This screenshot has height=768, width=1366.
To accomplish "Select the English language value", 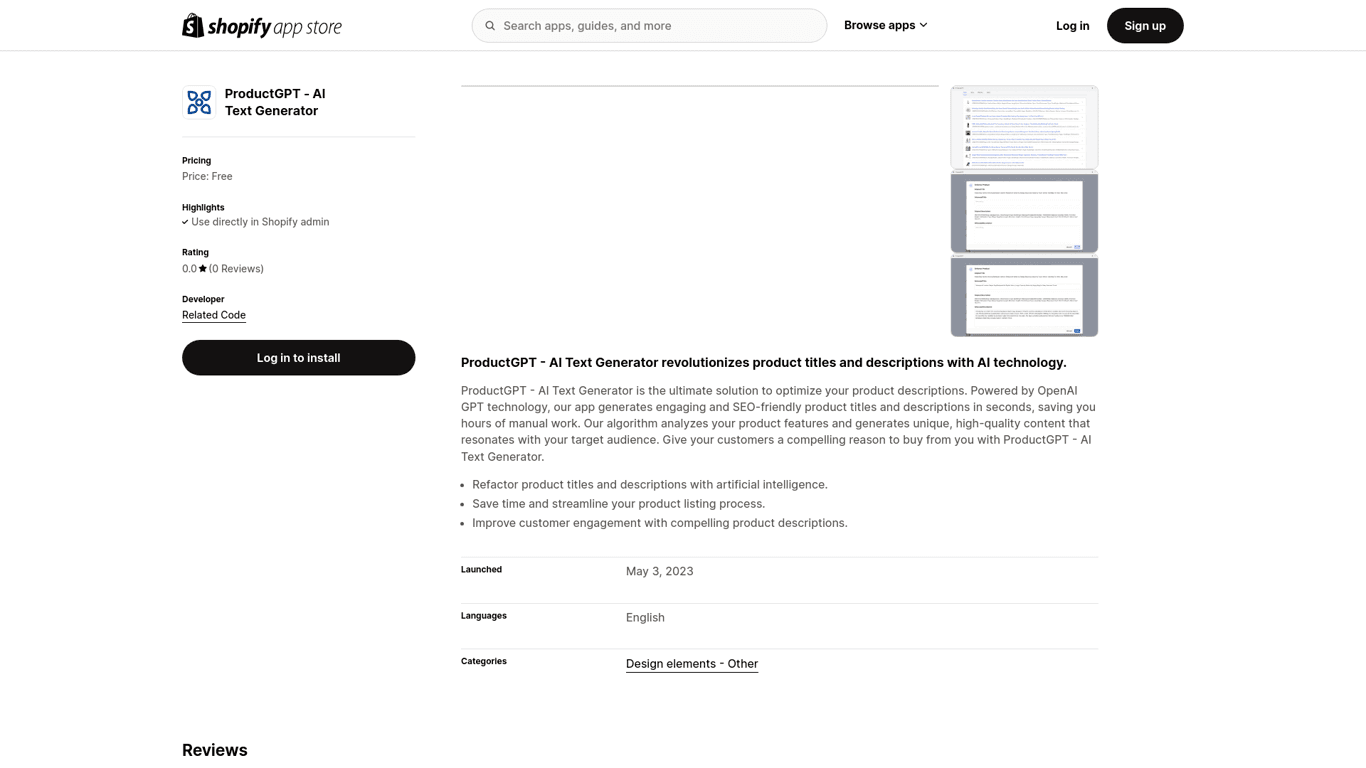I will (645, 617).
